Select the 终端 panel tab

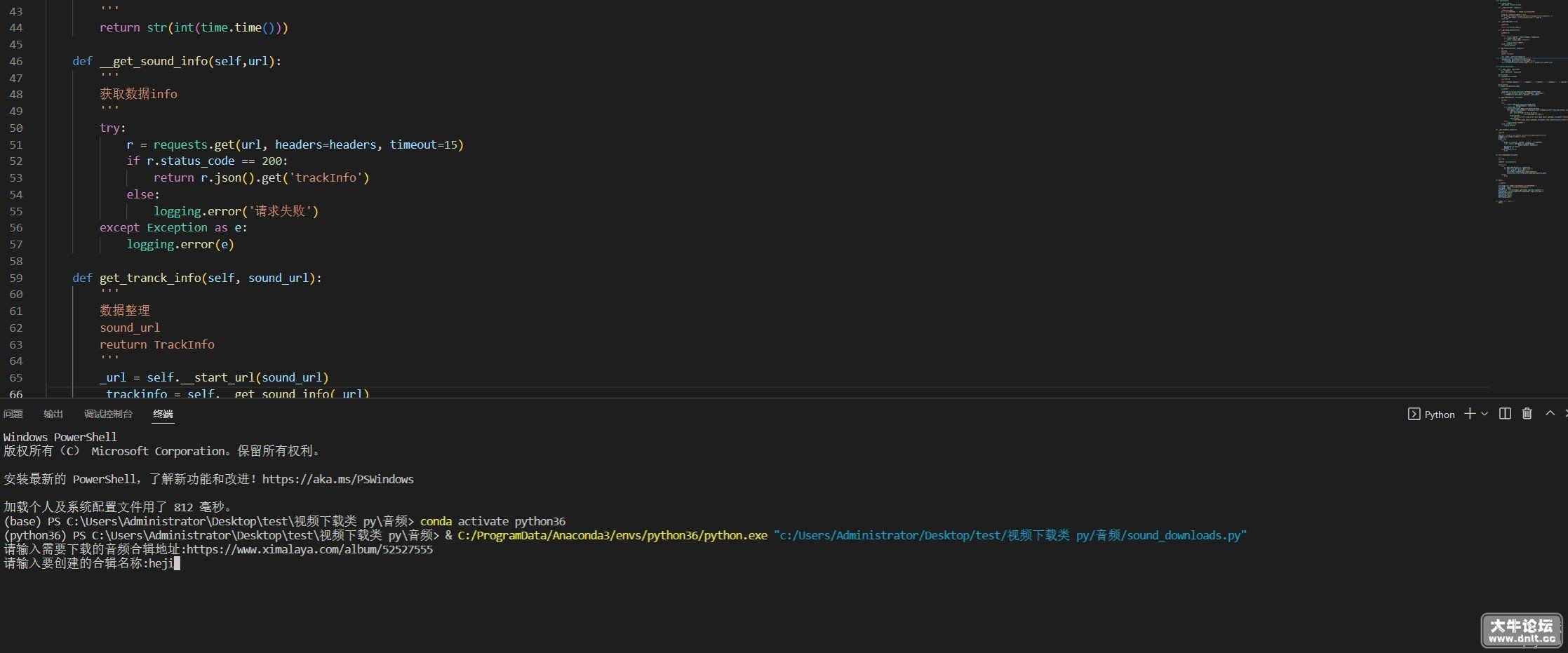(x=163, y=414)
